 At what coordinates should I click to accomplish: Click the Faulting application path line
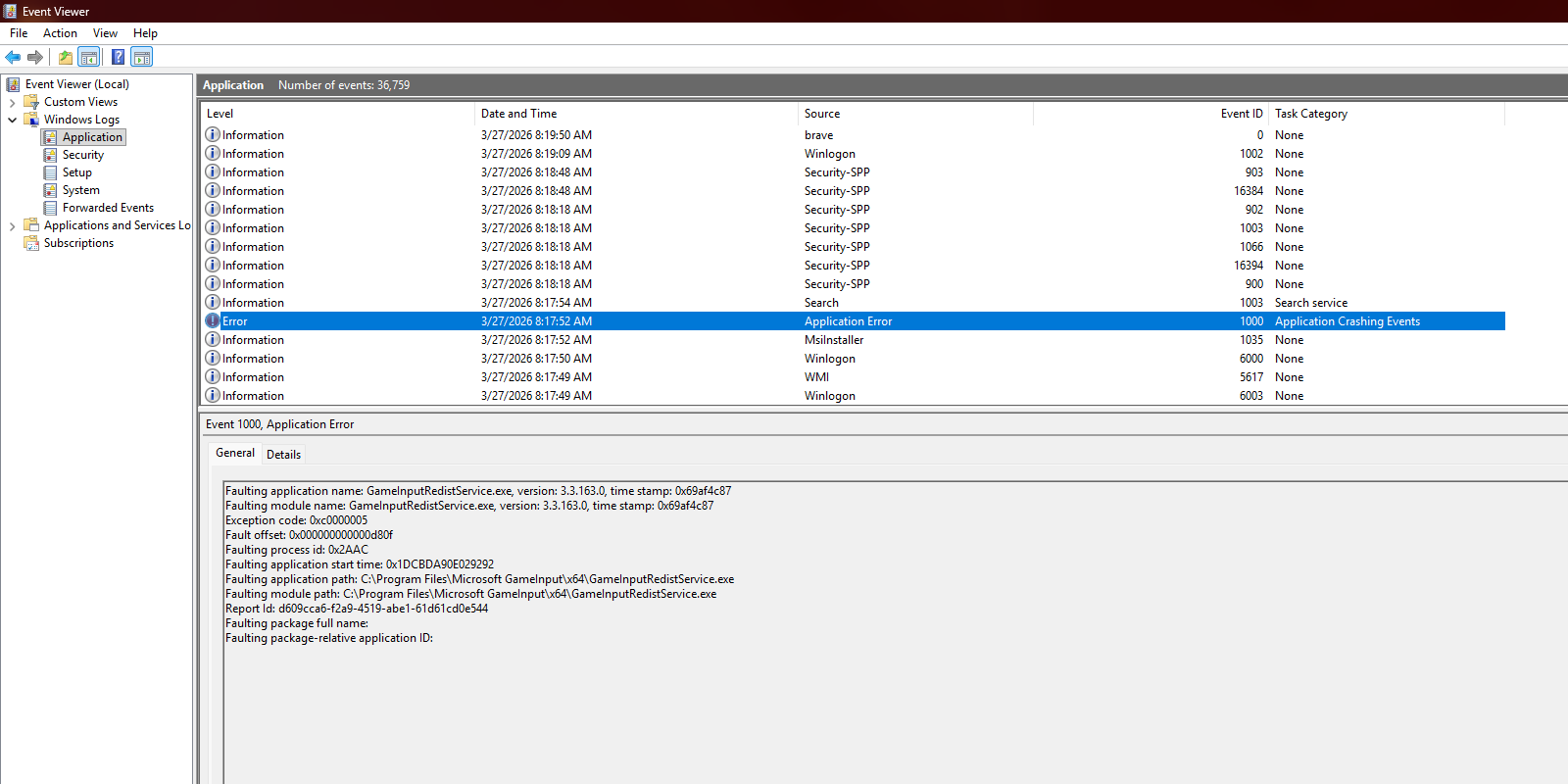[480, 579]
